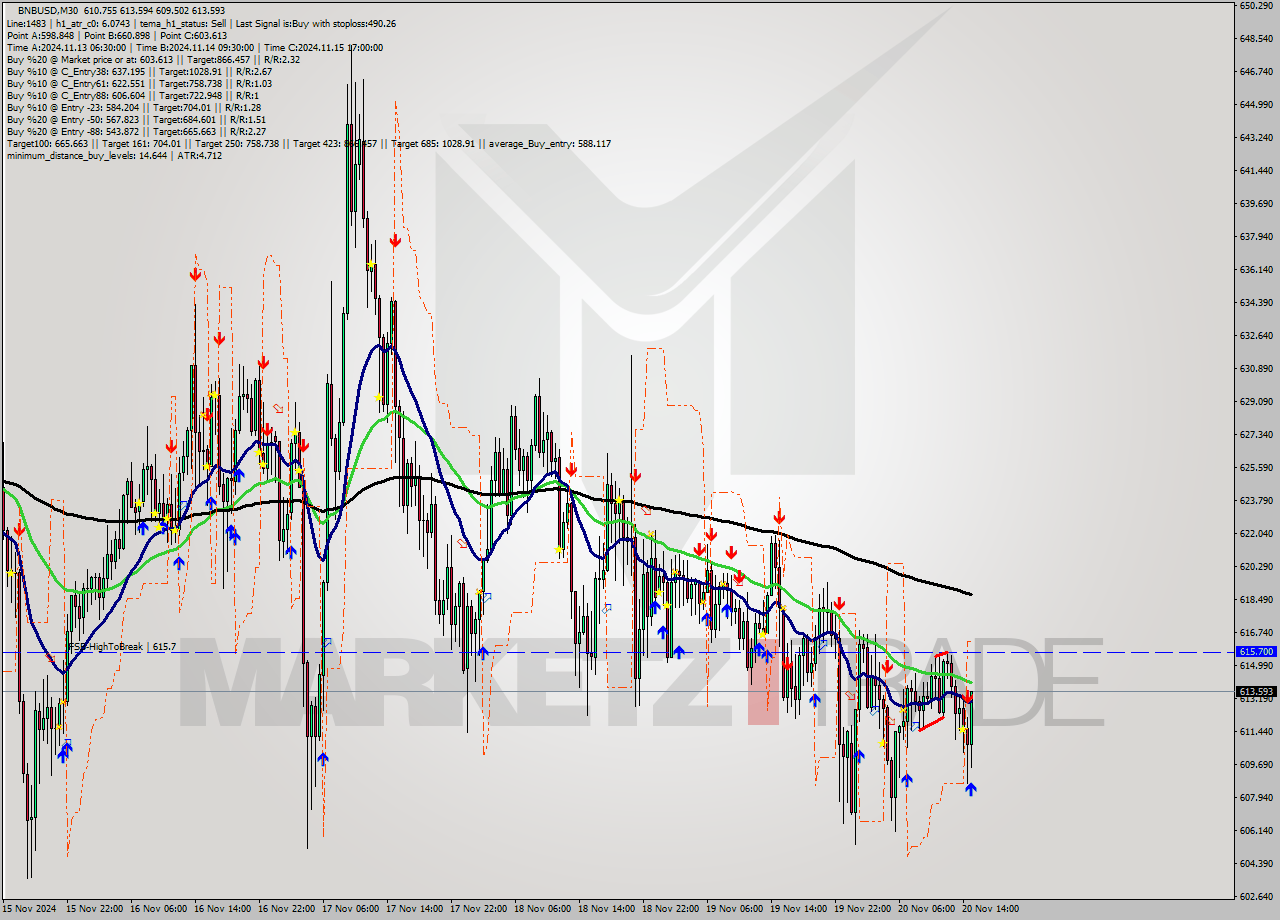
Task: Click the BNBUSD,M30 symbol title
Action: point(48,11)
